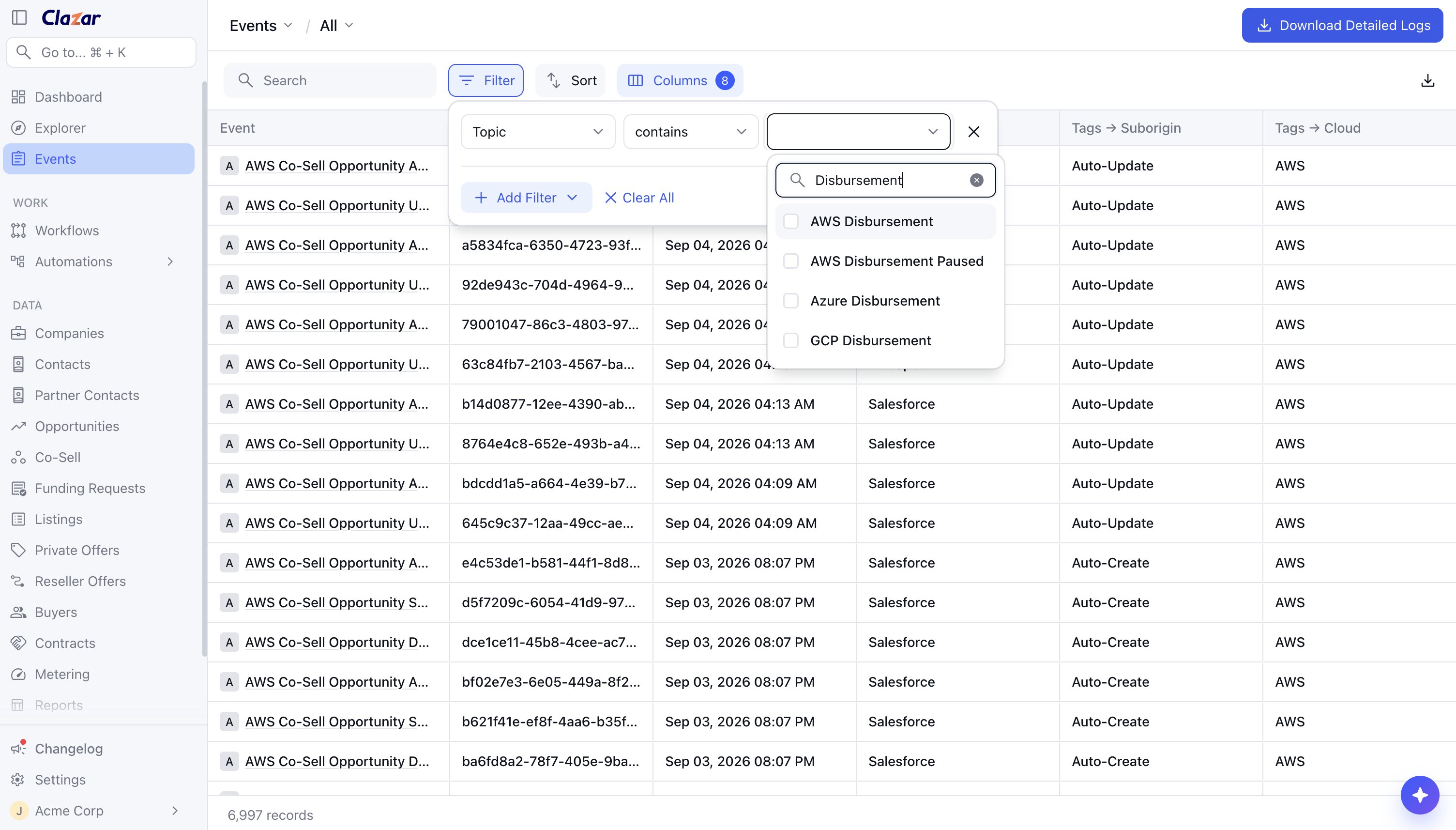Click the Workflows icon

18,231
